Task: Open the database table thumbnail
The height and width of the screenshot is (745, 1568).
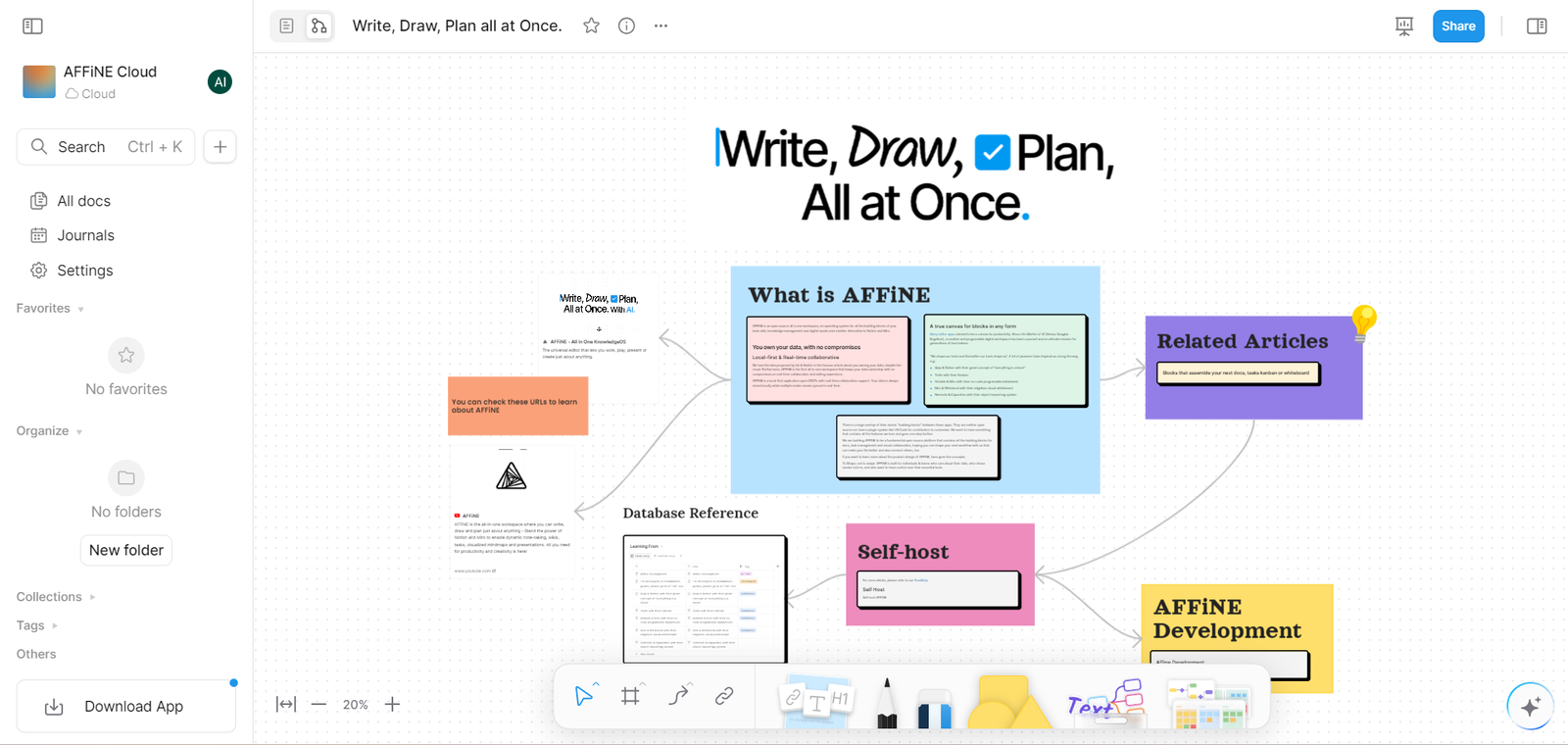Action: click(x=705, y=599)
